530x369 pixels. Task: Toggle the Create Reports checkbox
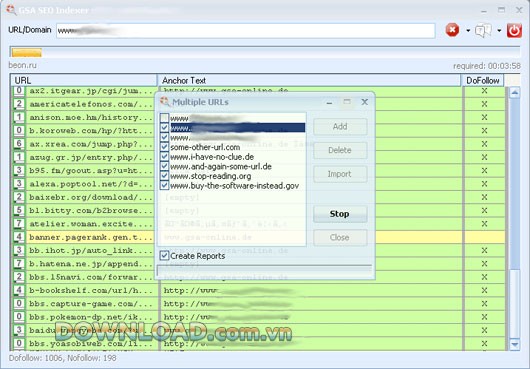point(164,255)
